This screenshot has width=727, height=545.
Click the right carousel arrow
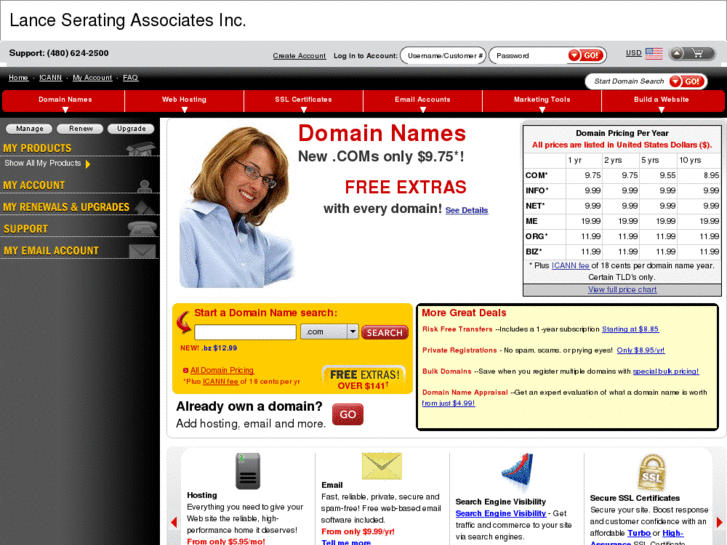tap(720, 522)
